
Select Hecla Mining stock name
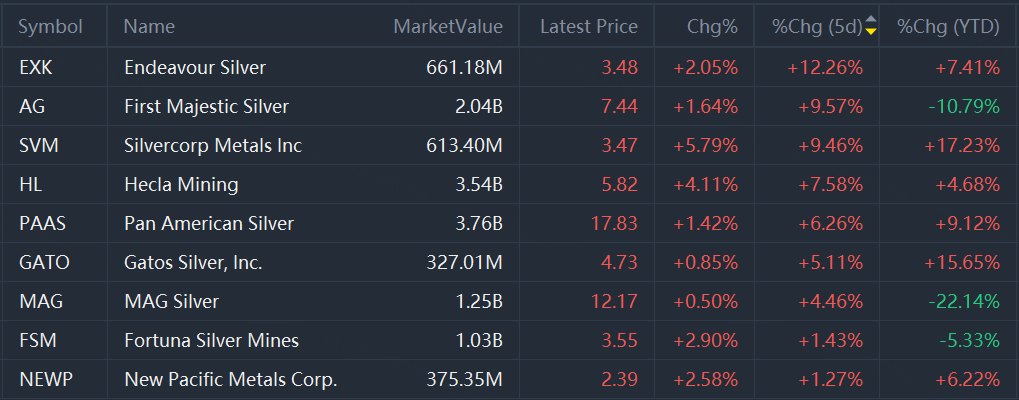coord(181,184)
